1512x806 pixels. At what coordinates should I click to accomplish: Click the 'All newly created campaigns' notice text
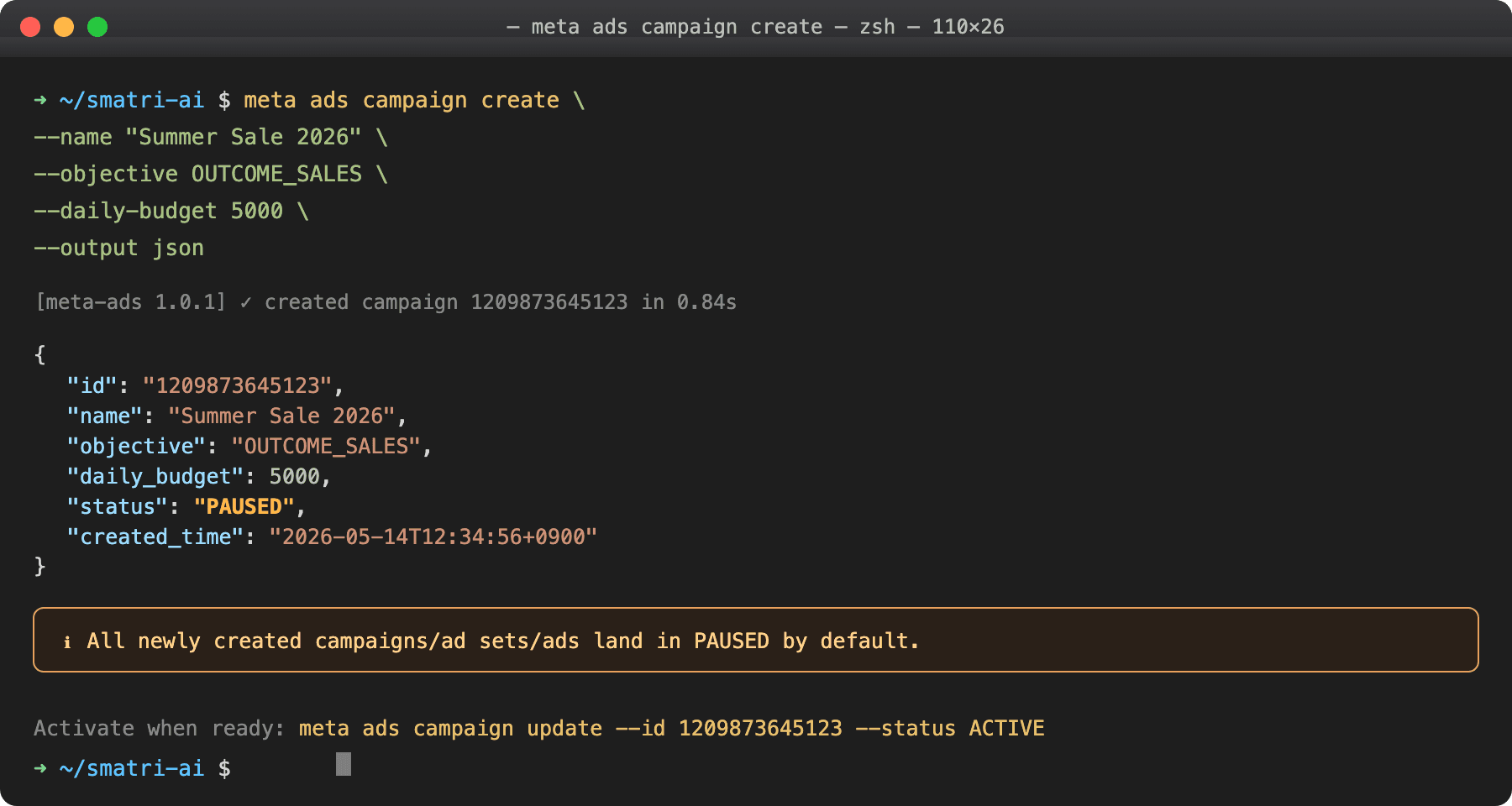click(x=503, y=641)
